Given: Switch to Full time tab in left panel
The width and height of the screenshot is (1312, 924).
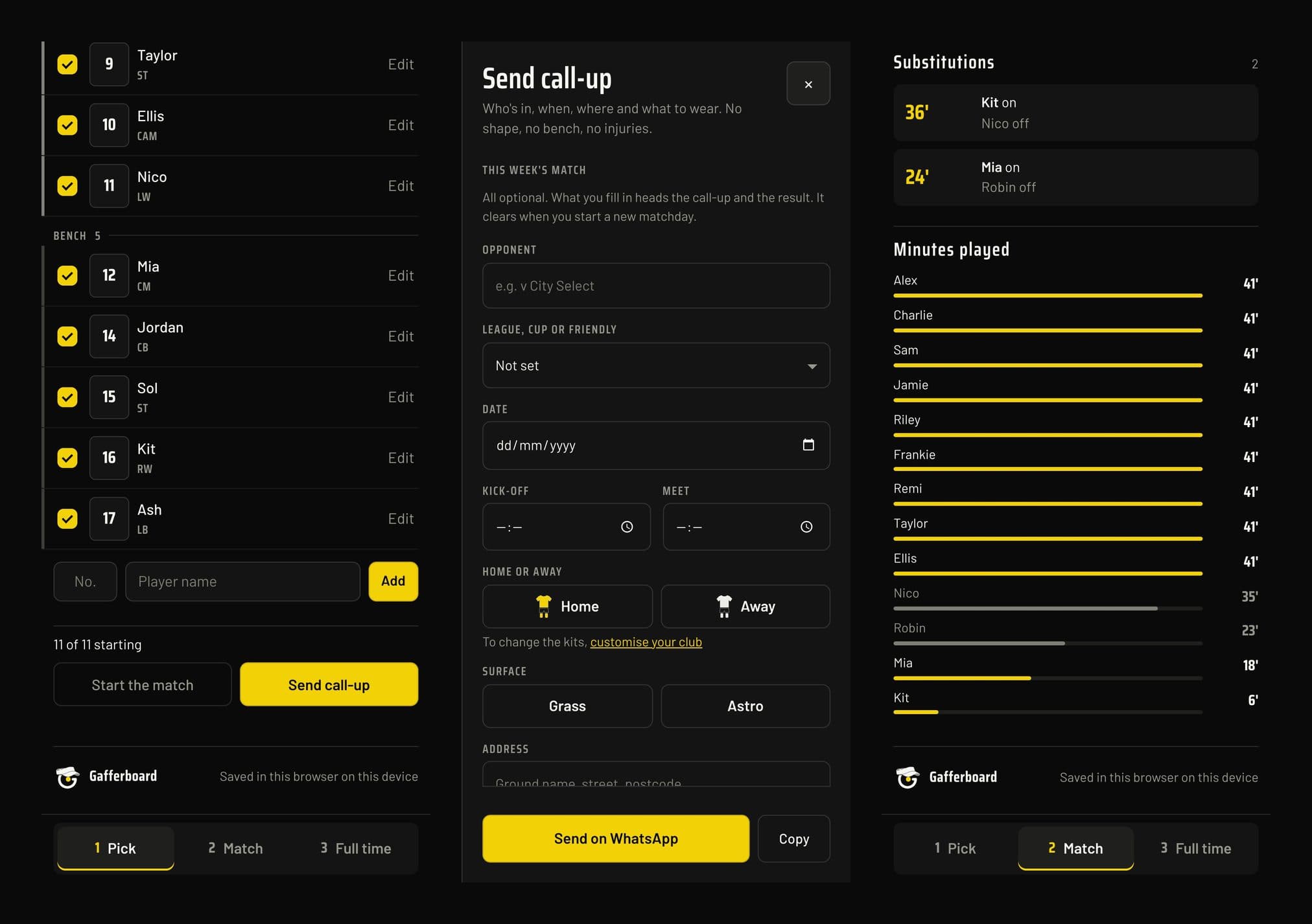Looking at the screenshot, I should click(356, 848).
